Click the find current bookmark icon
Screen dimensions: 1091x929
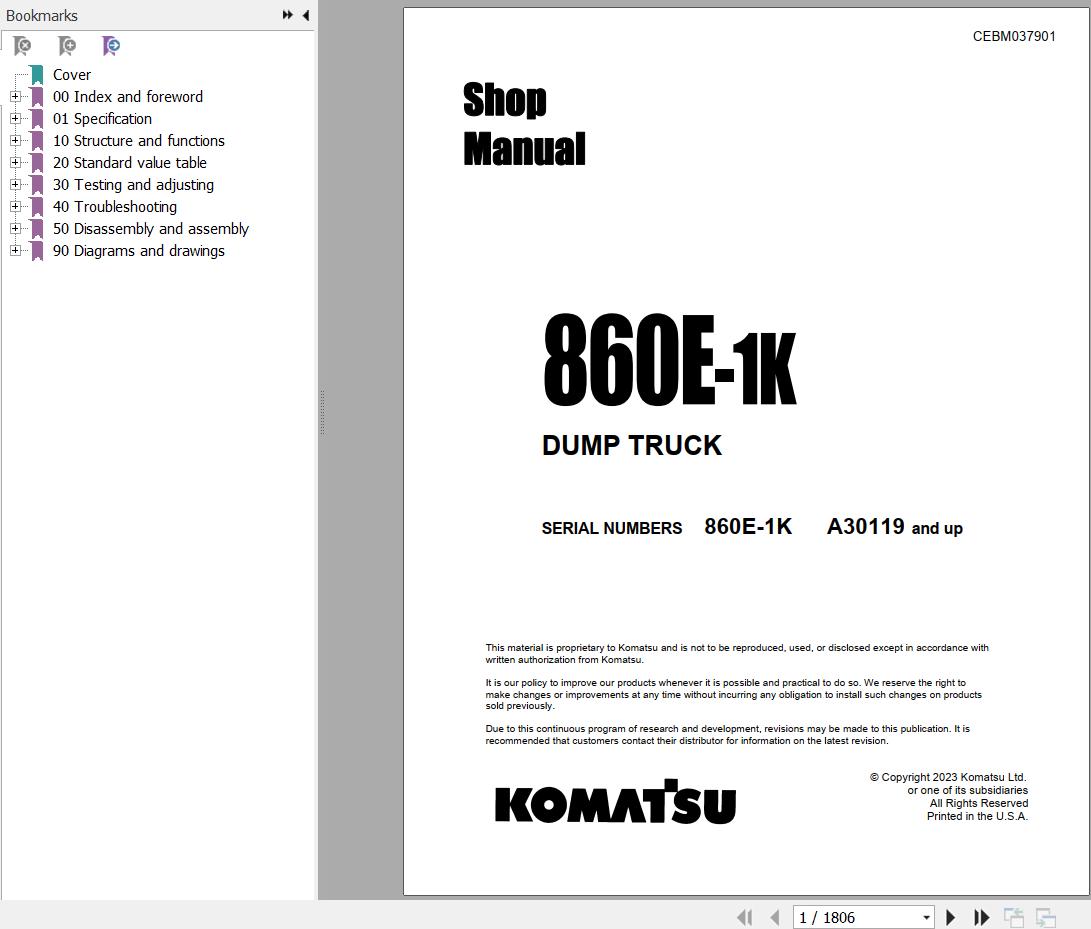click(x=111, y=46)
